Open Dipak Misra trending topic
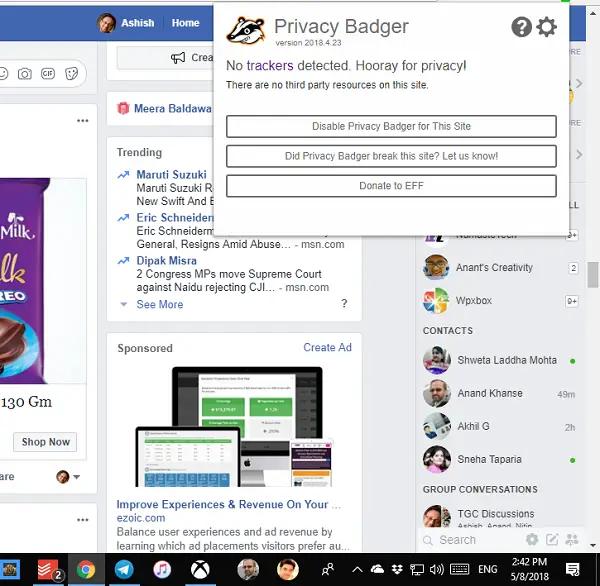This screenshot has height=586, width=600. [x=166, y=261]
